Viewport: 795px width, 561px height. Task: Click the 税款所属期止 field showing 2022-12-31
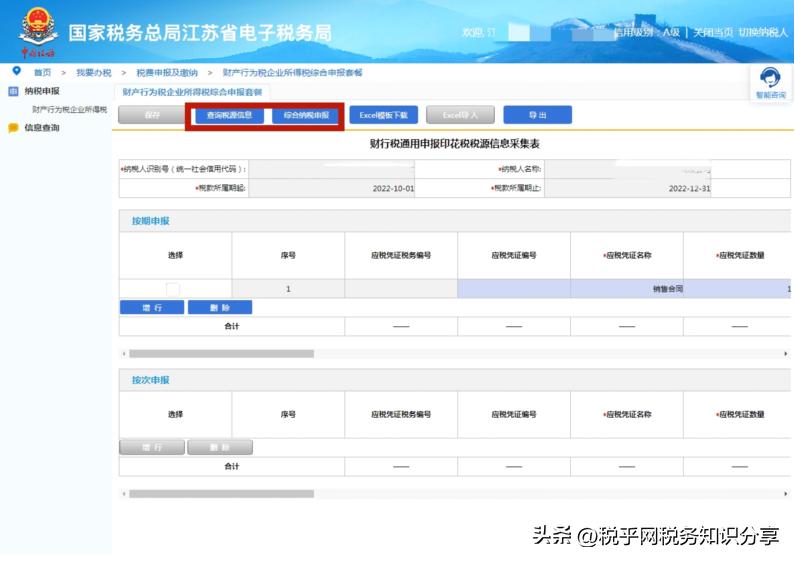pos(628,188)
